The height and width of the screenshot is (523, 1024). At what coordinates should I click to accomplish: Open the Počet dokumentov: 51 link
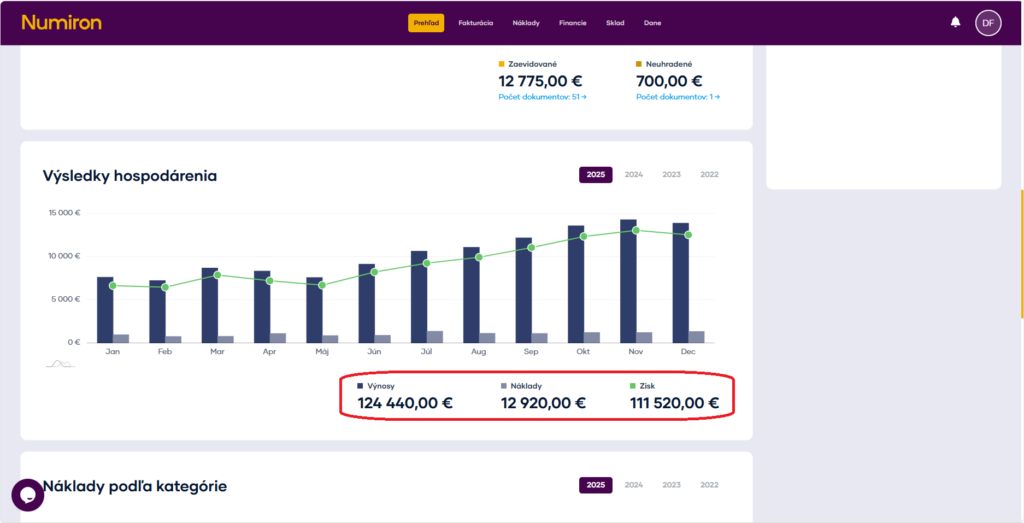(542, 97)
